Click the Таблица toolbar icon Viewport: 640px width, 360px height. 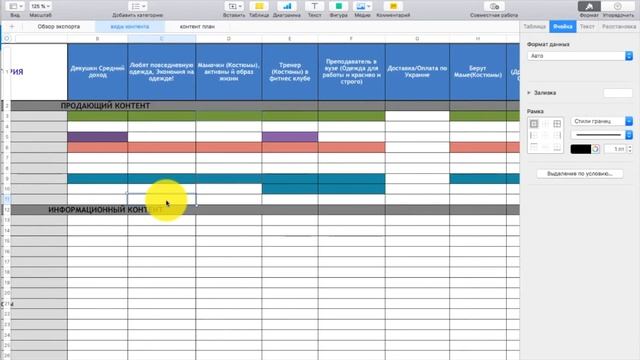point(259,7)
